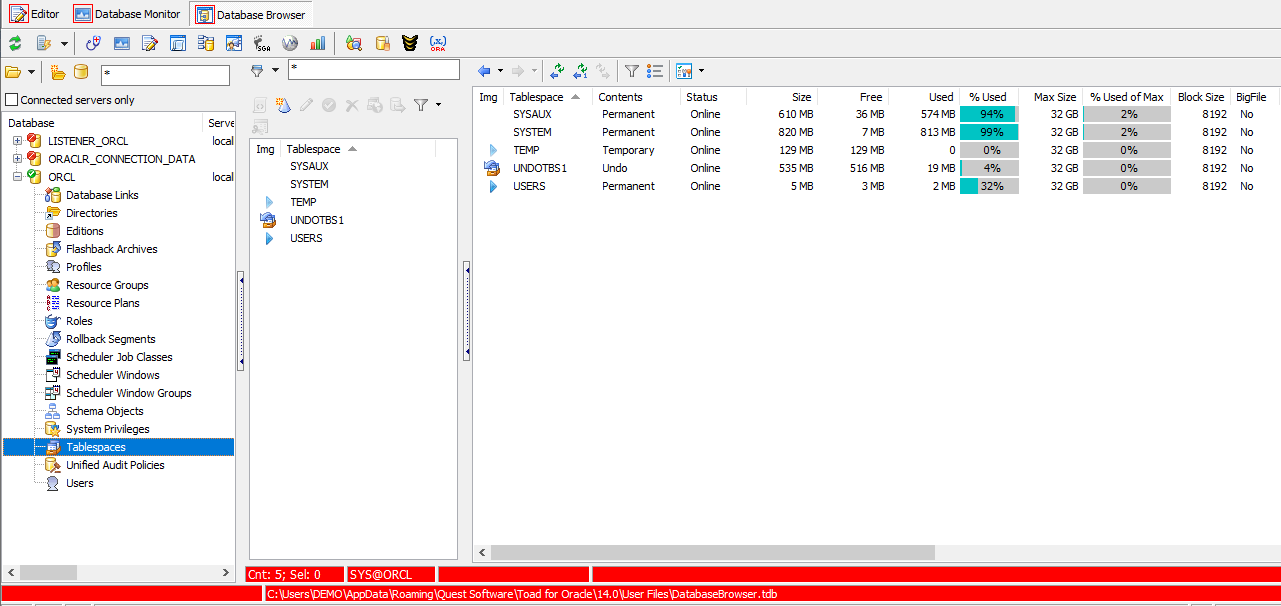This screenshot has height=606, width=1281.
Task: Click the new folder with star icon
Action: [58, 72]
